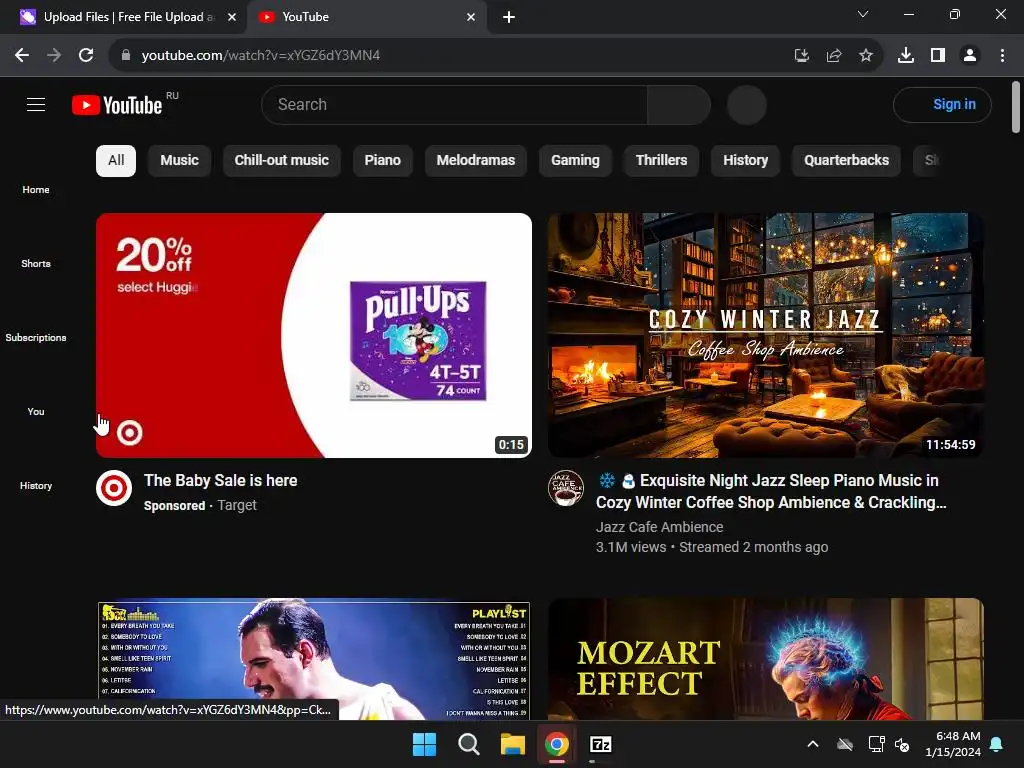Screen dimensions: 1024x768
Task: Bookmark this page with the star icon
Action: pyautogui.click(x=866, y=56)
